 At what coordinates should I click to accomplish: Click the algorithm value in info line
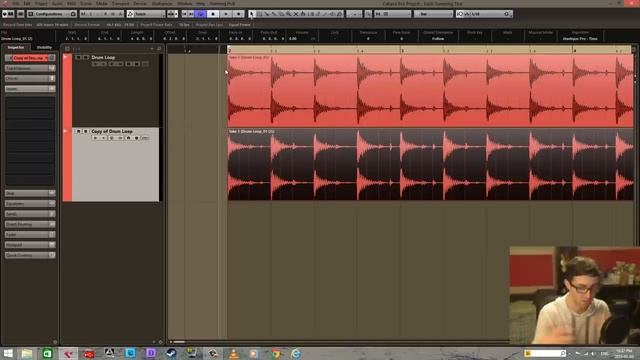coord(580,39)
